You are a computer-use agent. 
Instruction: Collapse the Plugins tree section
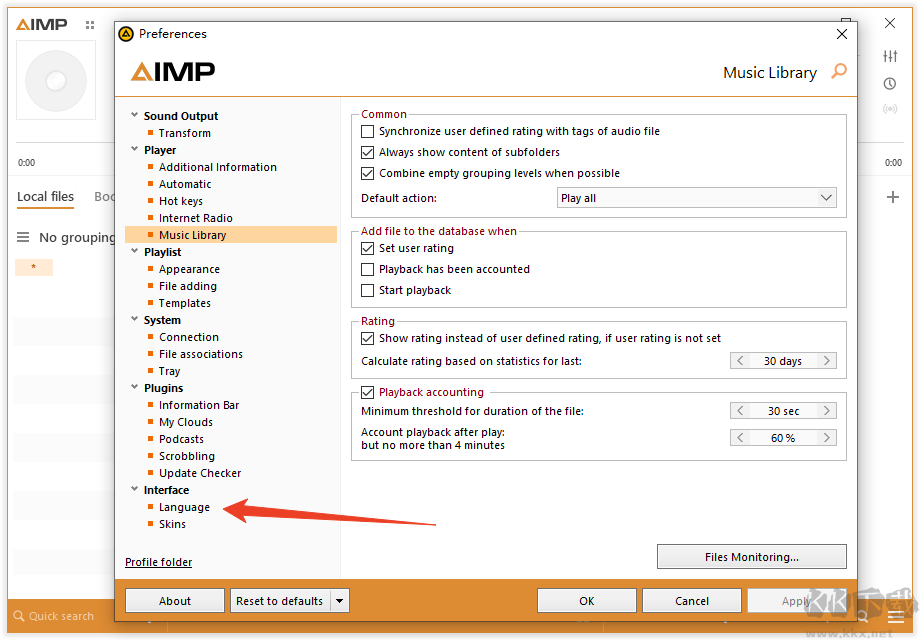[x=134, y=387]
